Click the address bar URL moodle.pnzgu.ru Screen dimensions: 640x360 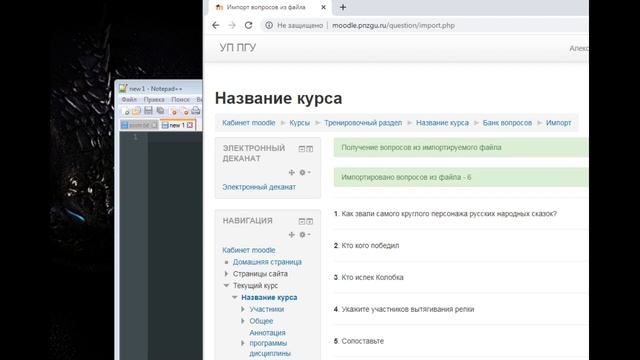[x=393, y=25]
